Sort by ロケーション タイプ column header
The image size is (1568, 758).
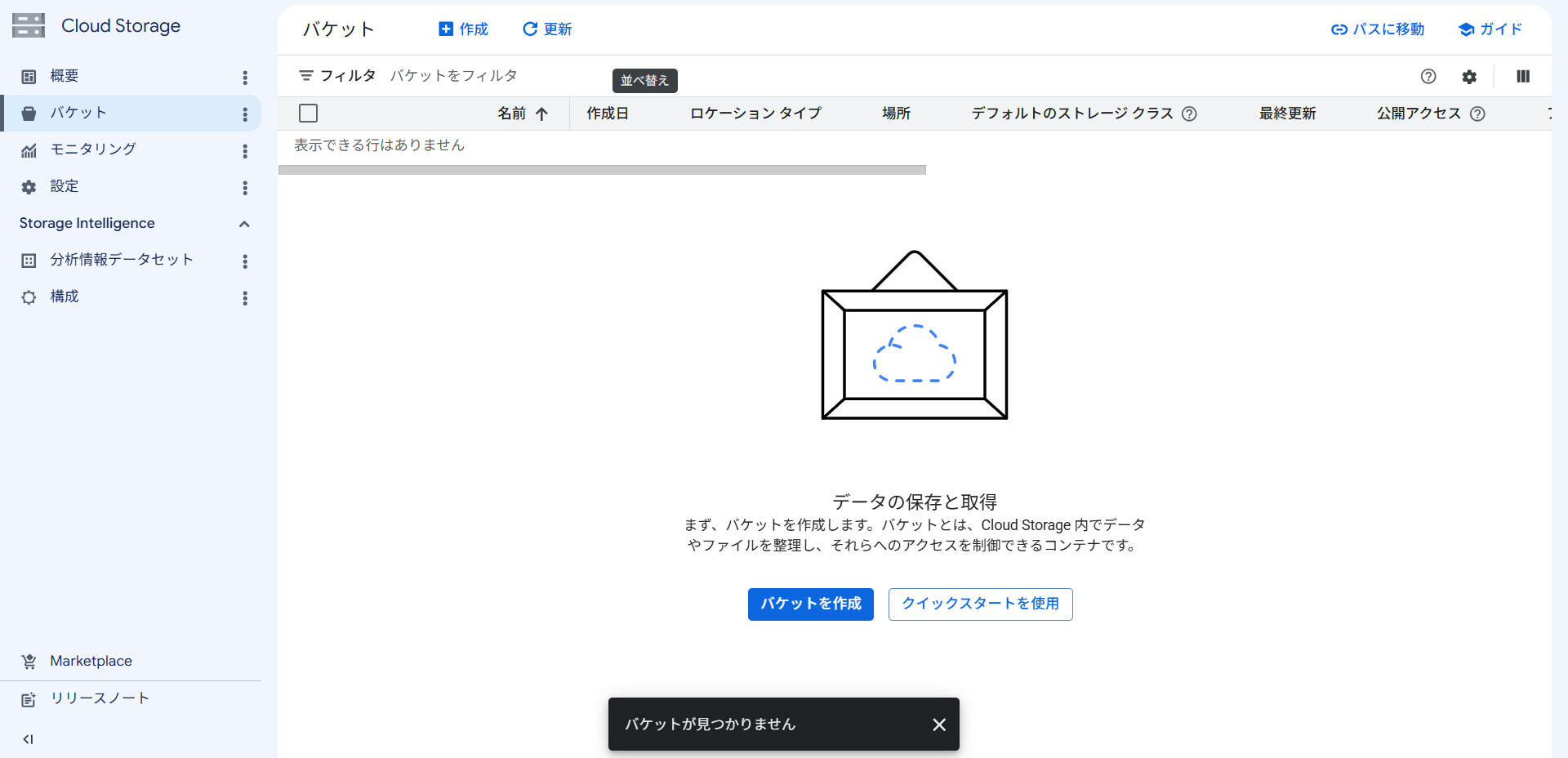[x=755, y=114]
